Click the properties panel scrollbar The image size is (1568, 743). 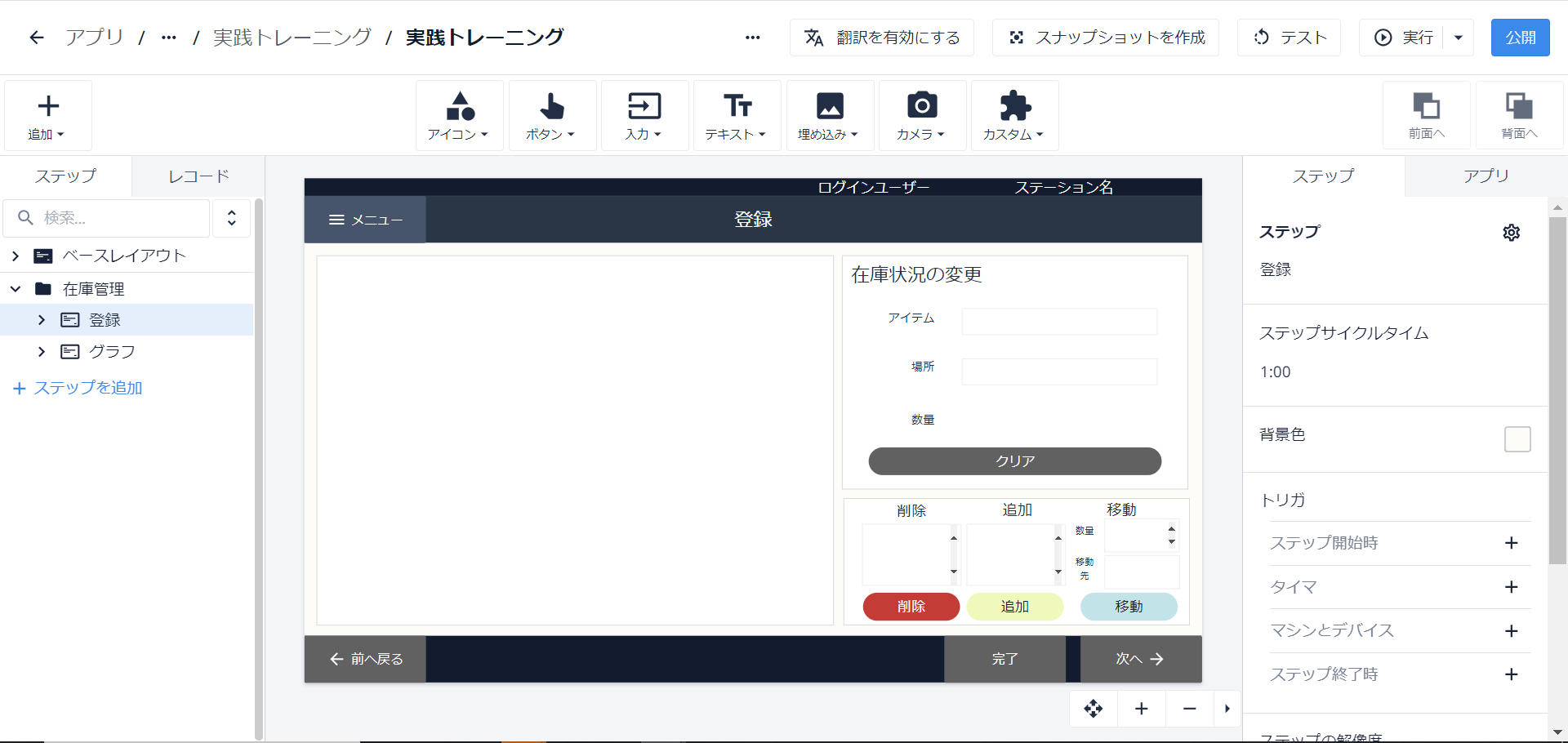point(1557,390)
